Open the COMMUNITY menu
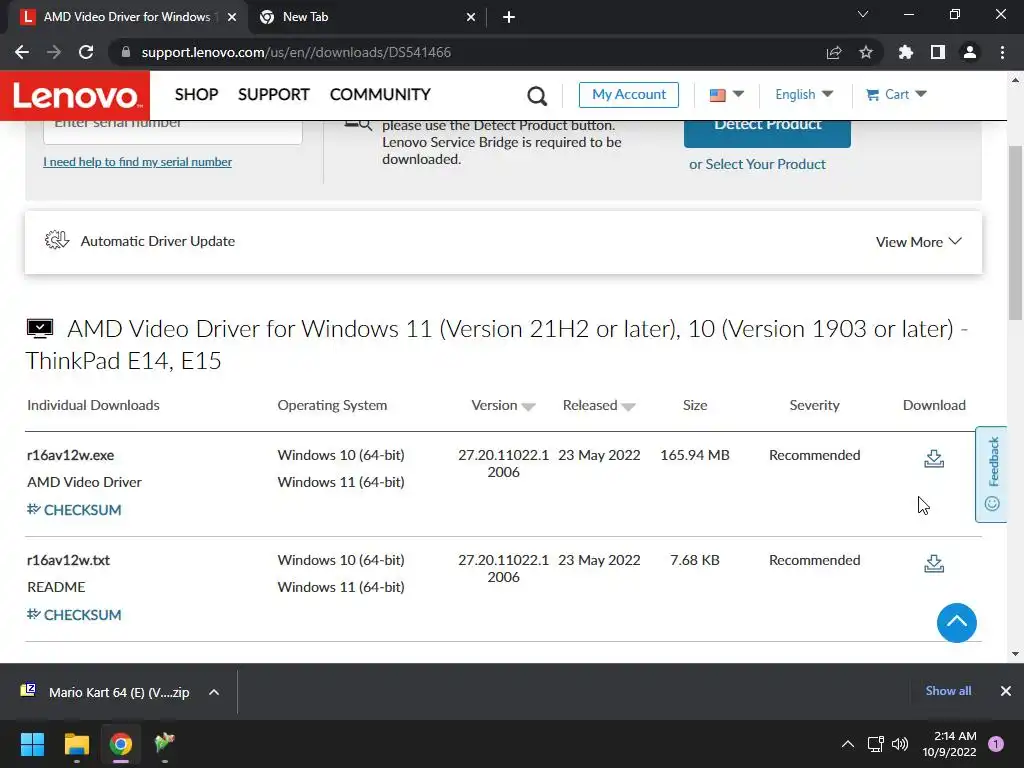Image resolution: width=1024 pixels, height=768 pixels. point(380,95)
